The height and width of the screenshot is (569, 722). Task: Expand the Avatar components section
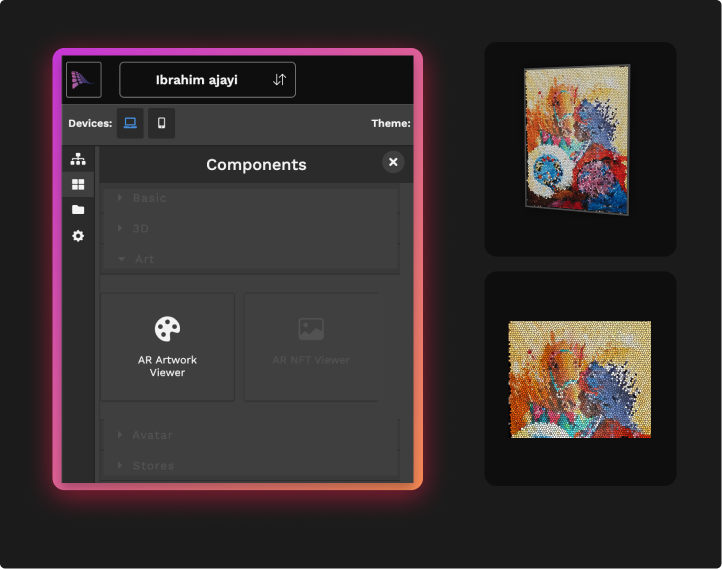pos(152,435)
